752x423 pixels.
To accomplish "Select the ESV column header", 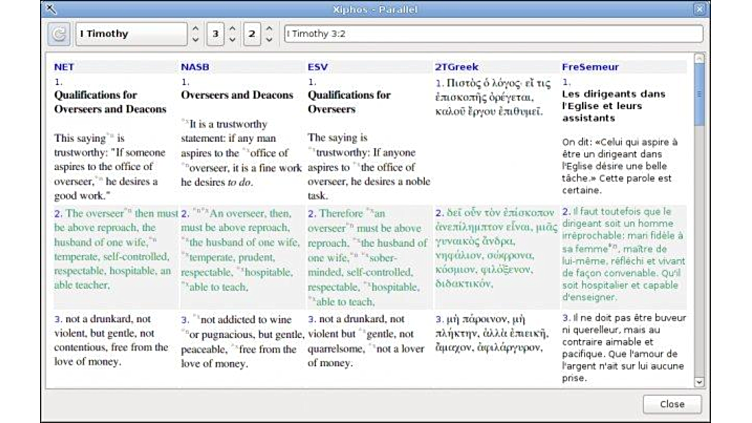I will point(317,67).
